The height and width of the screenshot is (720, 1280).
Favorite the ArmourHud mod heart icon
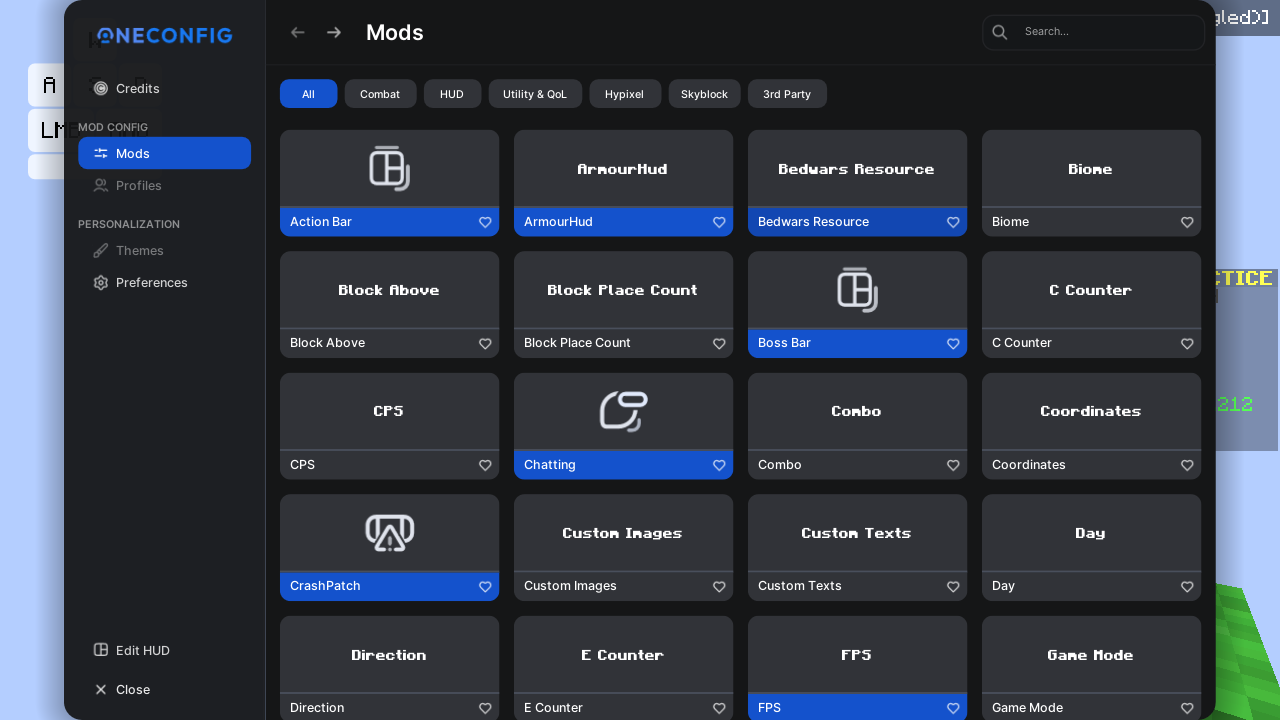[719, 222]
